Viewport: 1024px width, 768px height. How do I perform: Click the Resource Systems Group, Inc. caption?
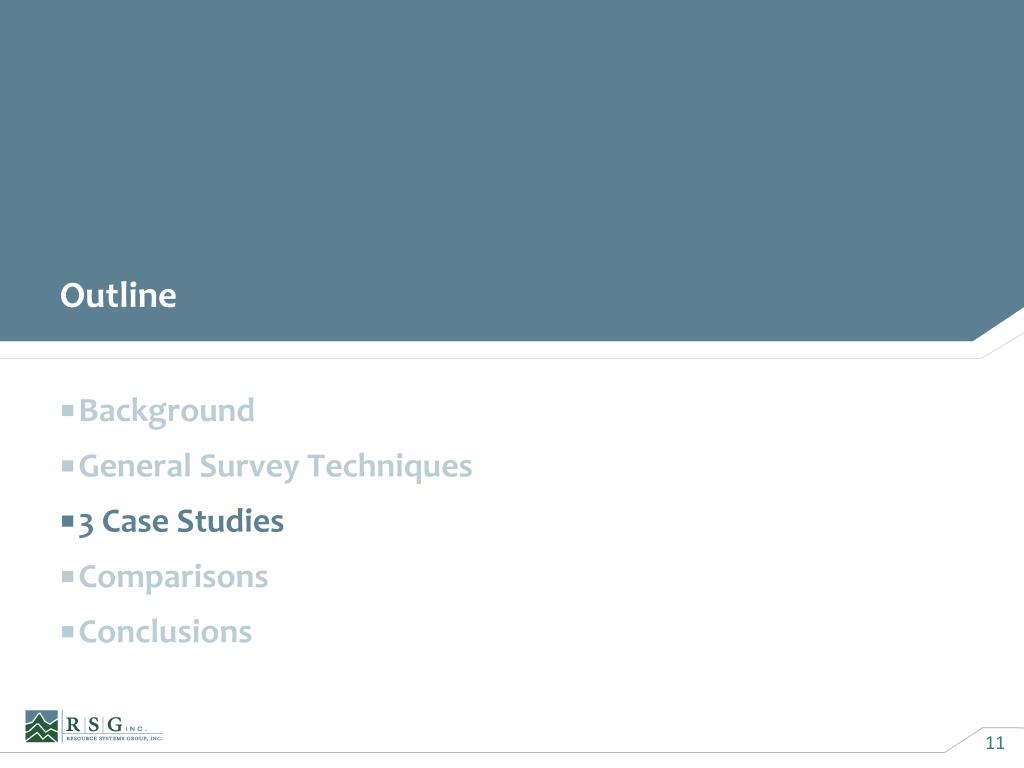coord(114,738)
